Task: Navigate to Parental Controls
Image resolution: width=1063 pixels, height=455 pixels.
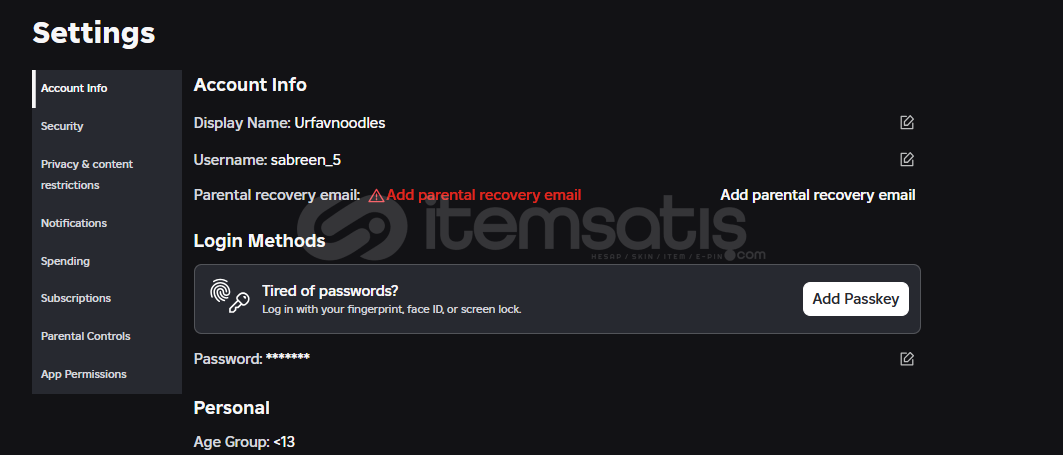Action: click(x=107, y=336)
